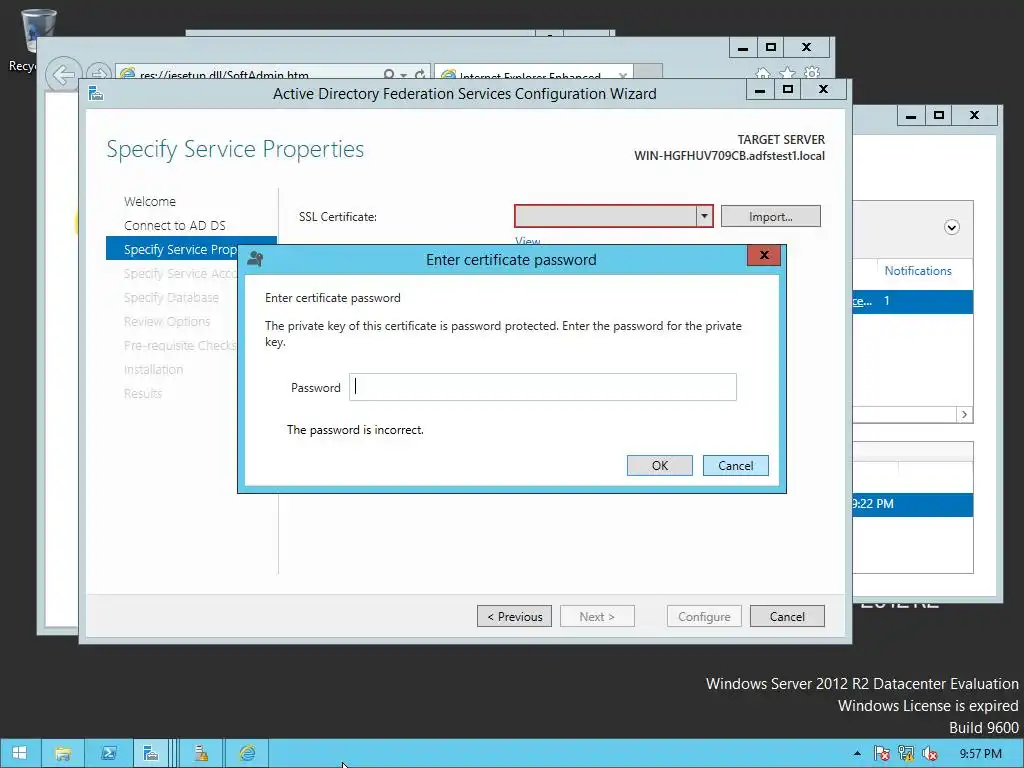Click the dialog's user key title icon
Image resolution: width=1024 pixels, height=768 pixels.
pos(255,259)
